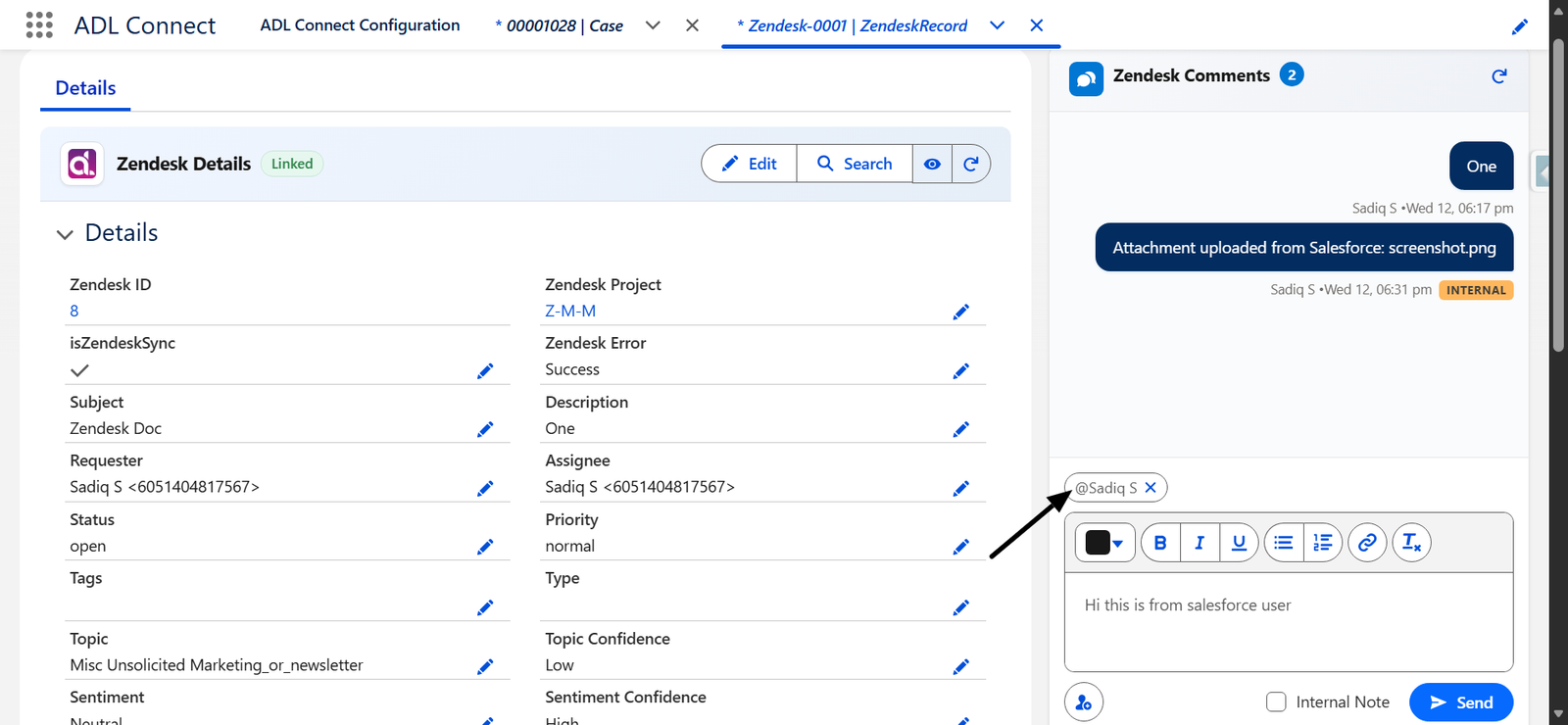
Task: Edit the Priority field pencil
Action: coord(961,548)
